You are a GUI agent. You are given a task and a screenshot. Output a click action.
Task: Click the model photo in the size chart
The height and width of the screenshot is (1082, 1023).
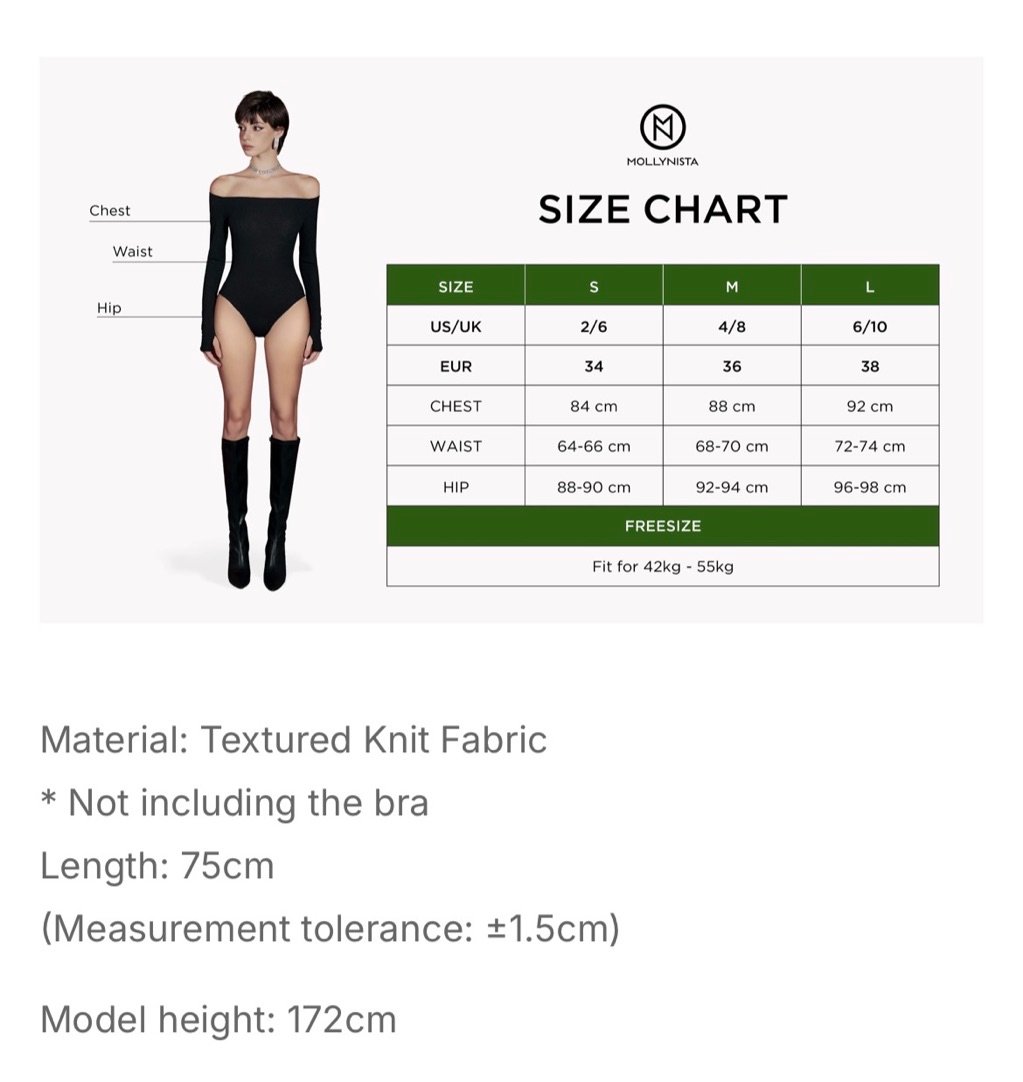[x=262, y=340]
